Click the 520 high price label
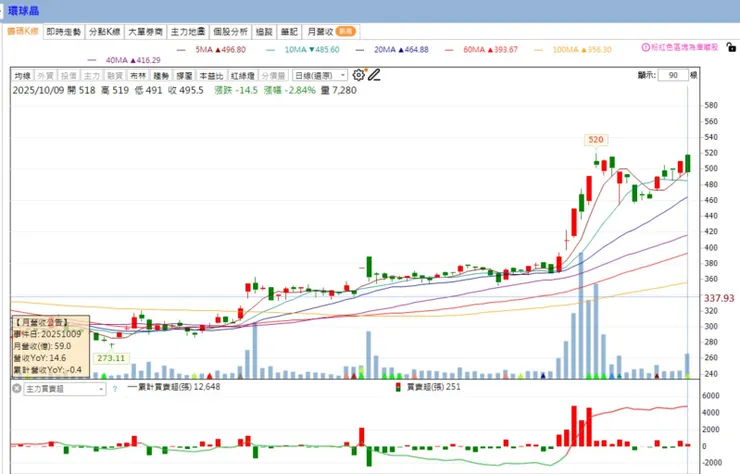 pos(596,140)
